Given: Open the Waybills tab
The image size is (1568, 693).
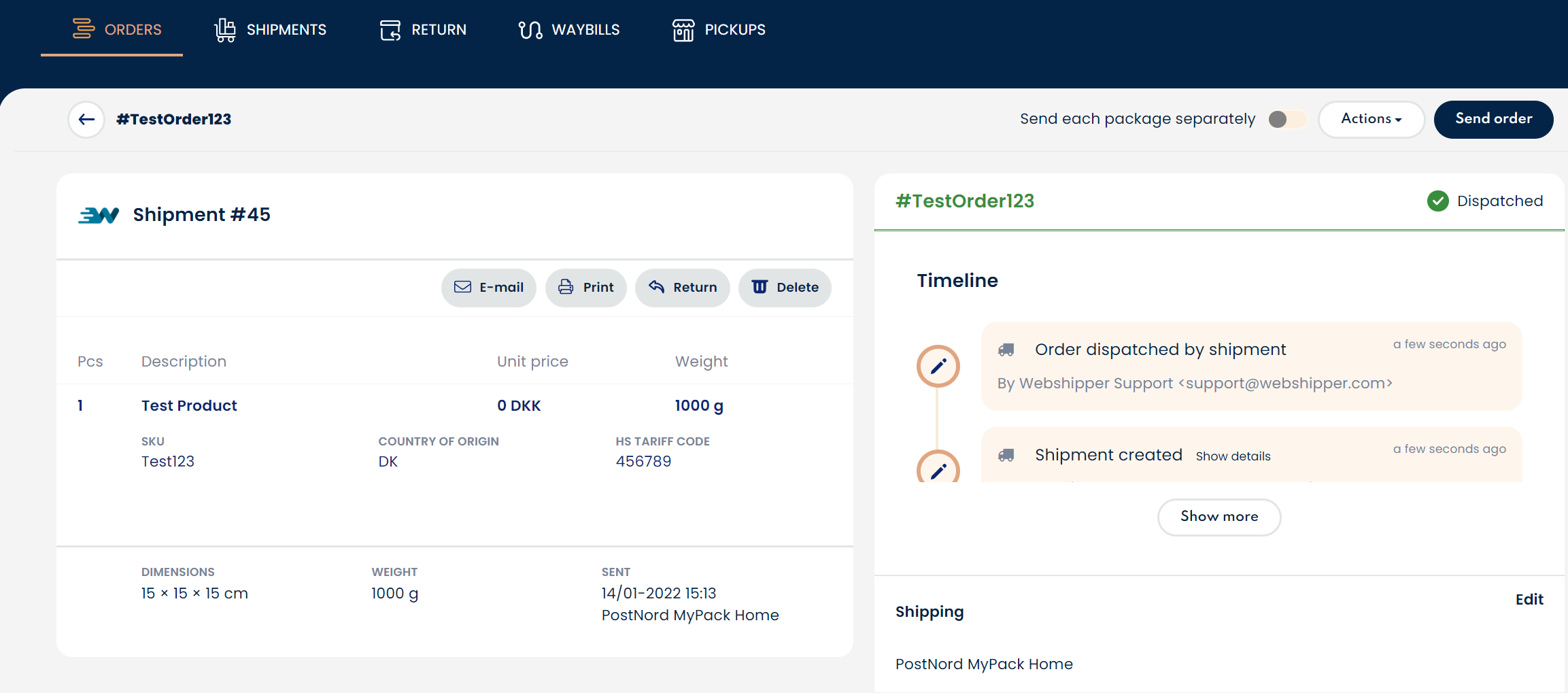Looking at the screenshot, I should point(569,29).
